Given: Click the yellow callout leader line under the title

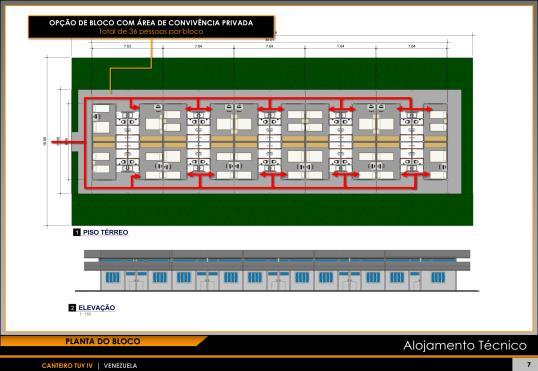Looking at the screenshot, I should (131, 68).
